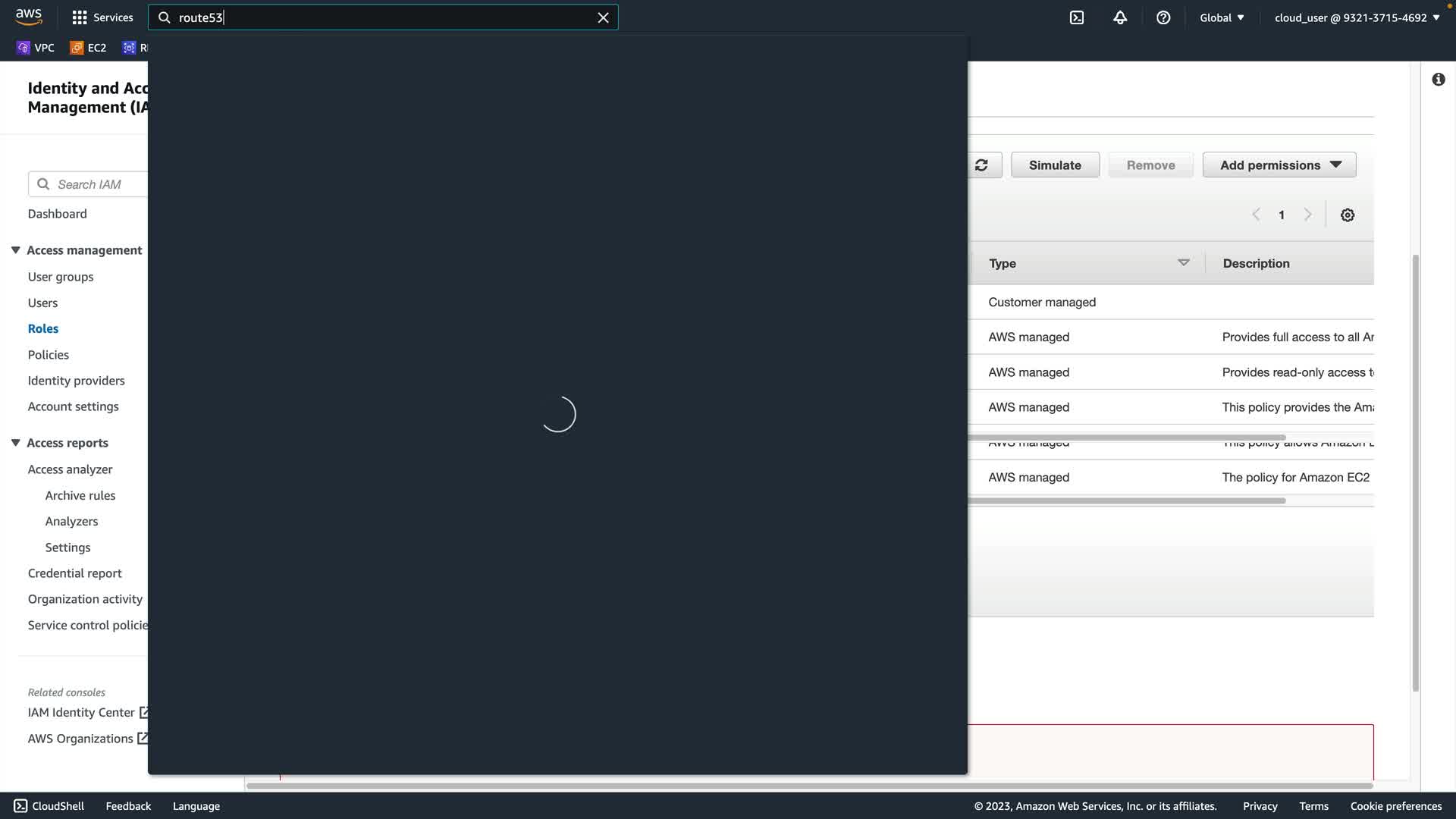
Task: Open the cloud_user account dropdown
Action: pos(1357,17)
